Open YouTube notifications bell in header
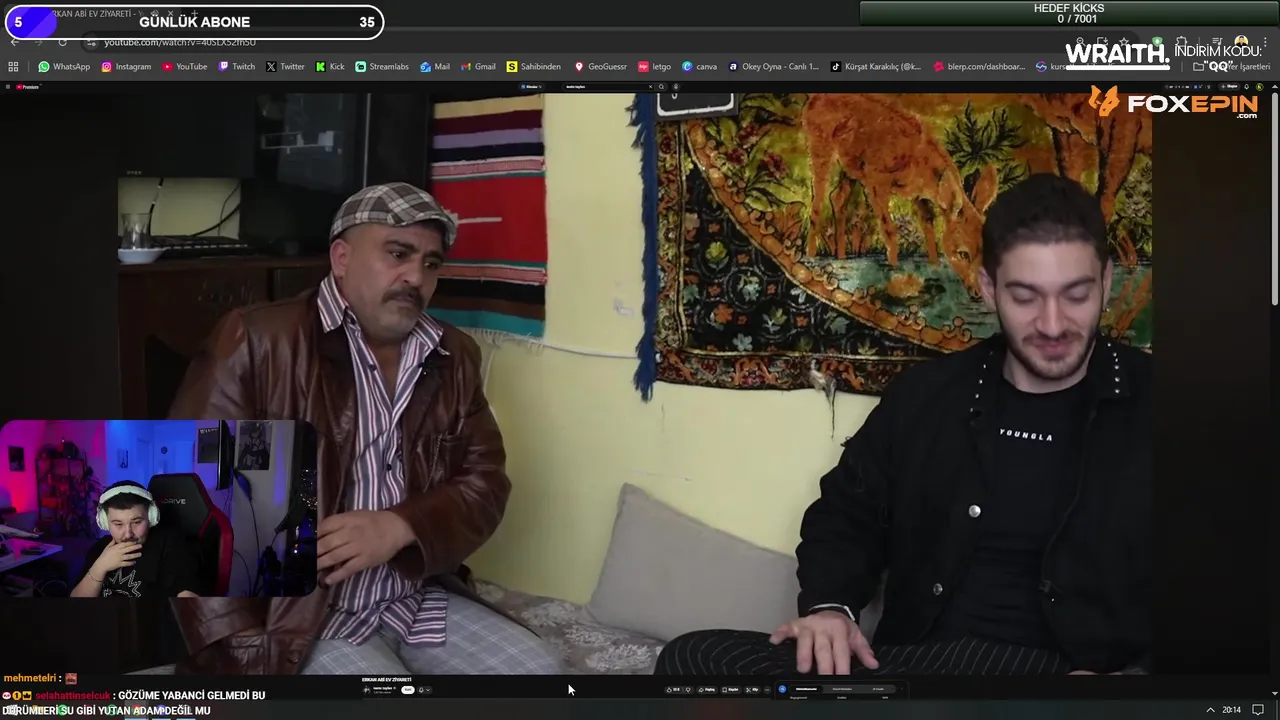Screen dimensions: 1280x720 coord(1246,86)
